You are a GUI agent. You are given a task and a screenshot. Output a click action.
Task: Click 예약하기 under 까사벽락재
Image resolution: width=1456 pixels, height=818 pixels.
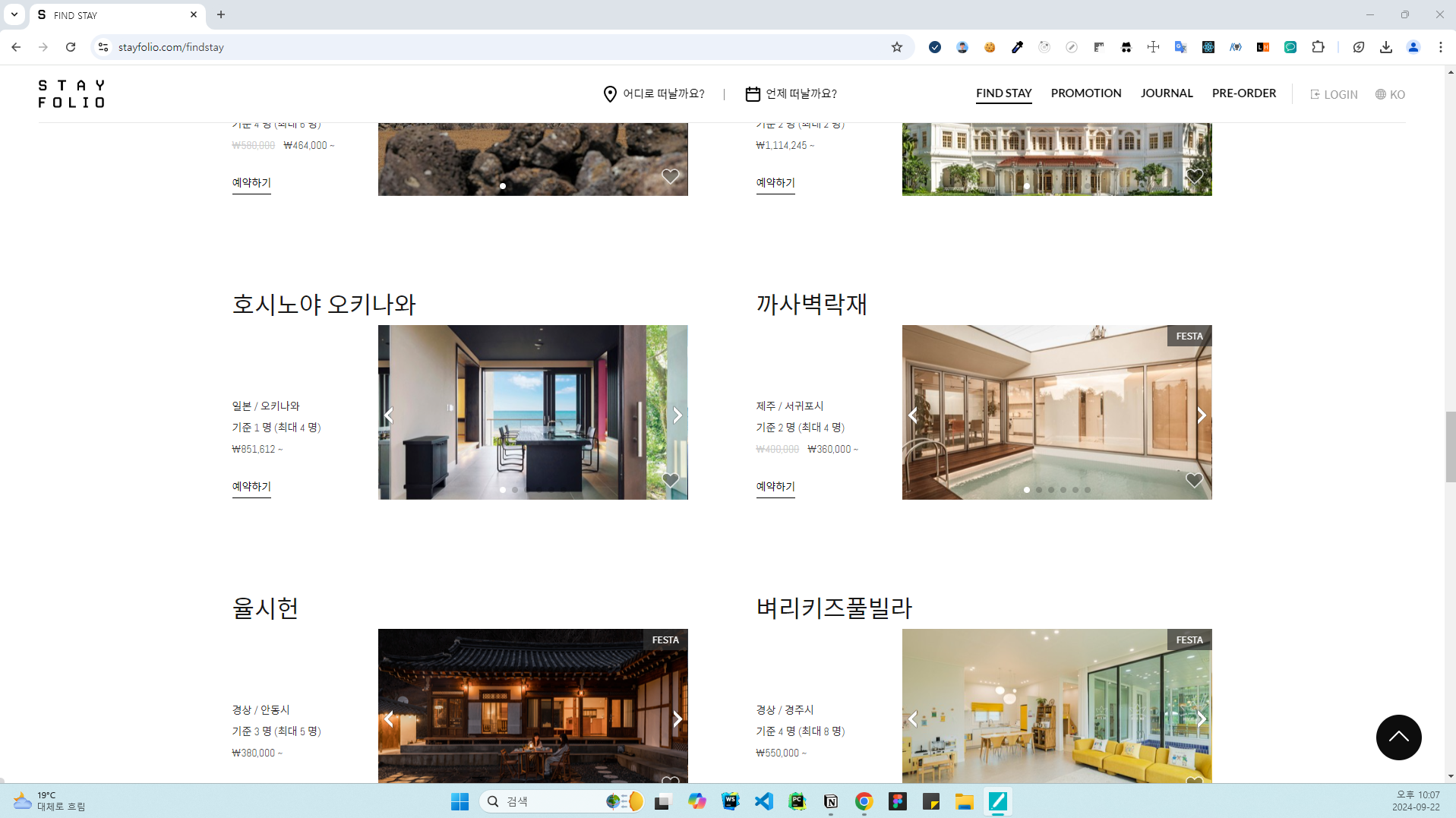(775, 487)
